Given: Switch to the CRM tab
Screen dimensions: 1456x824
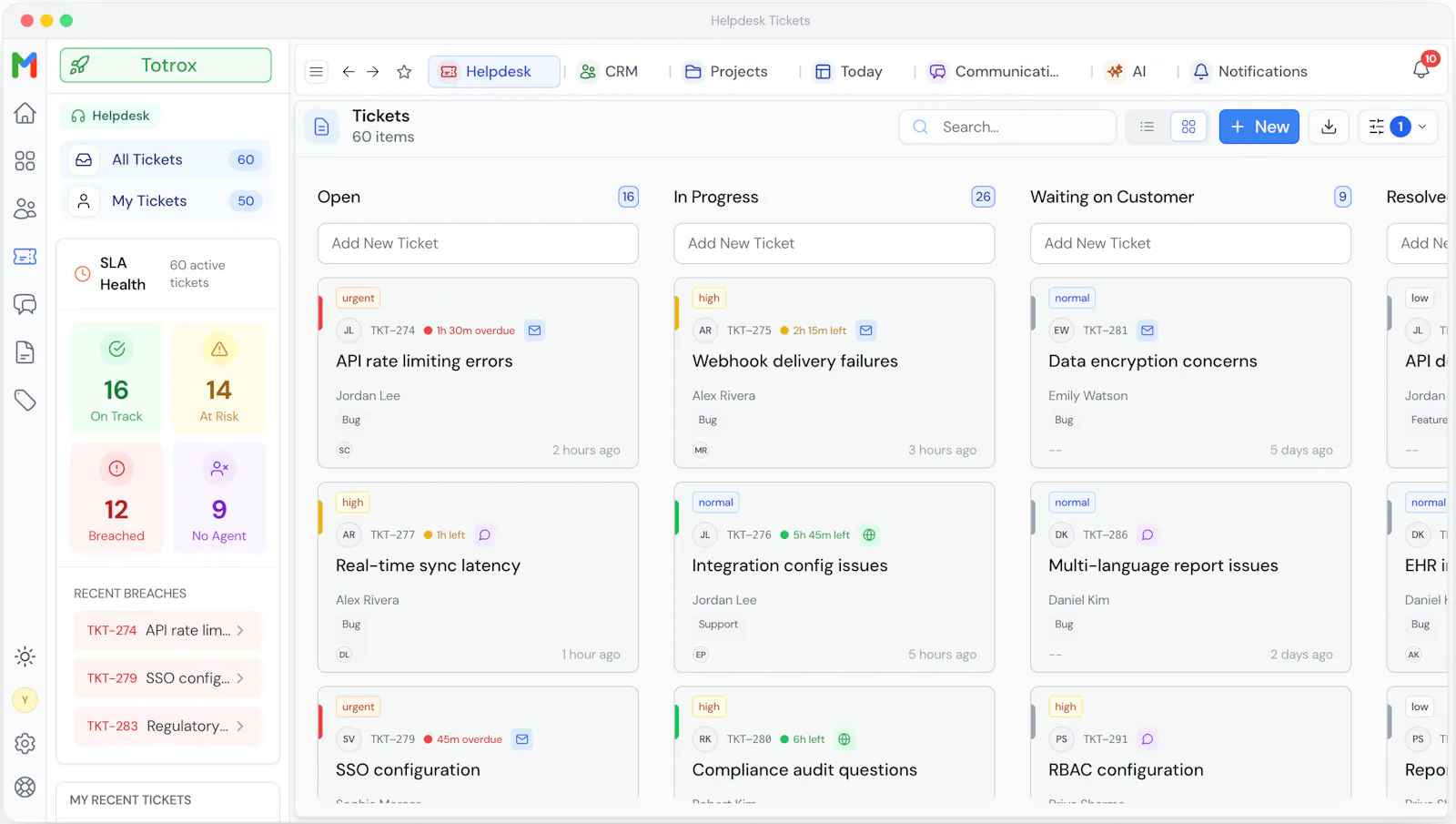Looking at the screenshot, I should coord(609,72).
